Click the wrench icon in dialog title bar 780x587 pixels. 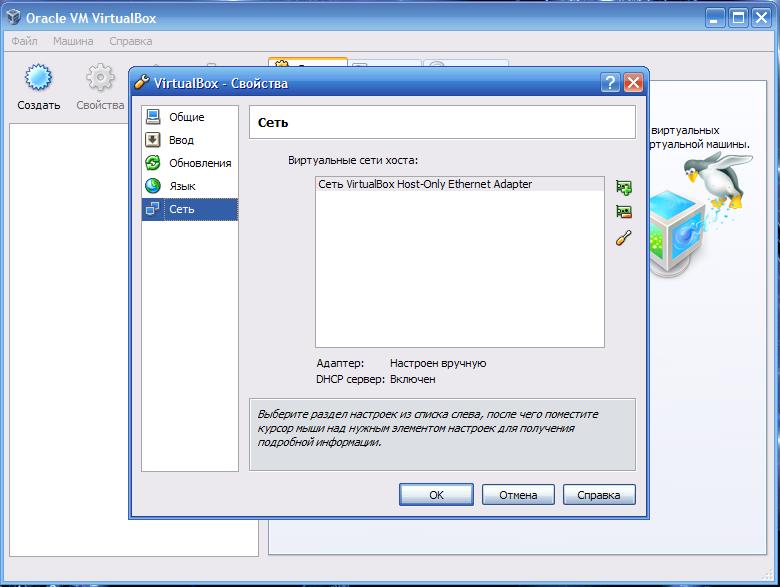click(x=142, y=82)
